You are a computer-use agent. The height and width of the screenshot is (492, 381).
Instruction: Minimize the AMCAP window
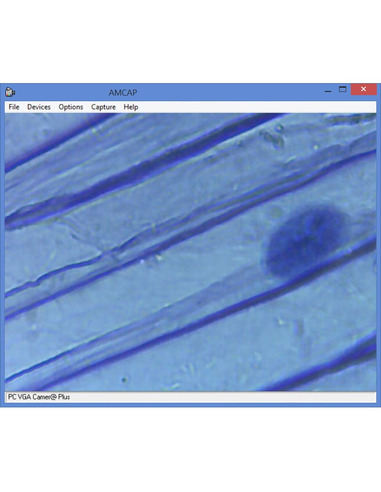click(328, 90)
